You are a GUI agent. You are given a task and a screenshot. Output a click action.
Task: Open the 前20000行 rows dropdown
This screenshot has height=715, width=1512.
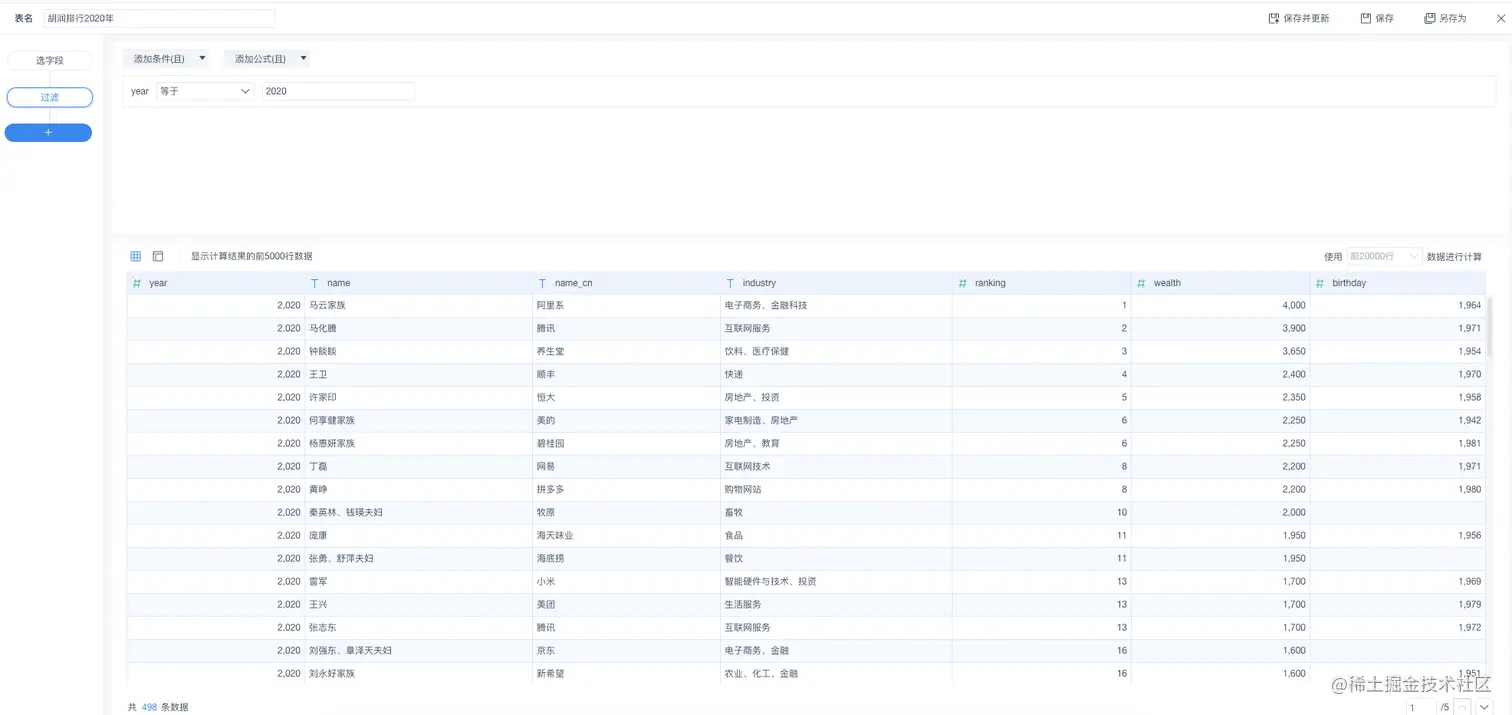click(x=1384, y=257)
